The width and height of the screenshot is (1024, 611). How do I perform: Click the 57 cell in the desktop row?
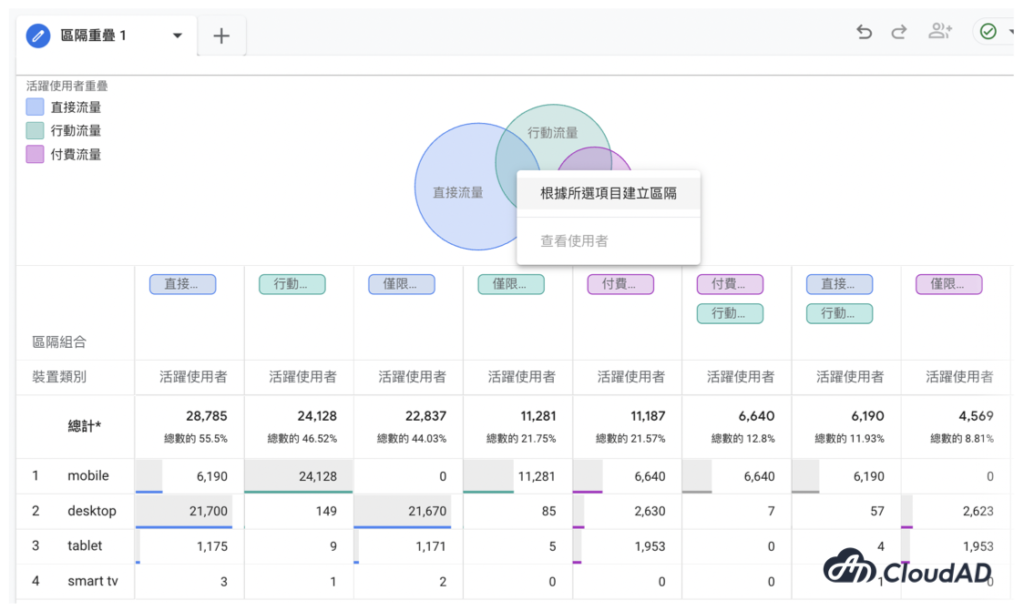[x=877, y=511]
